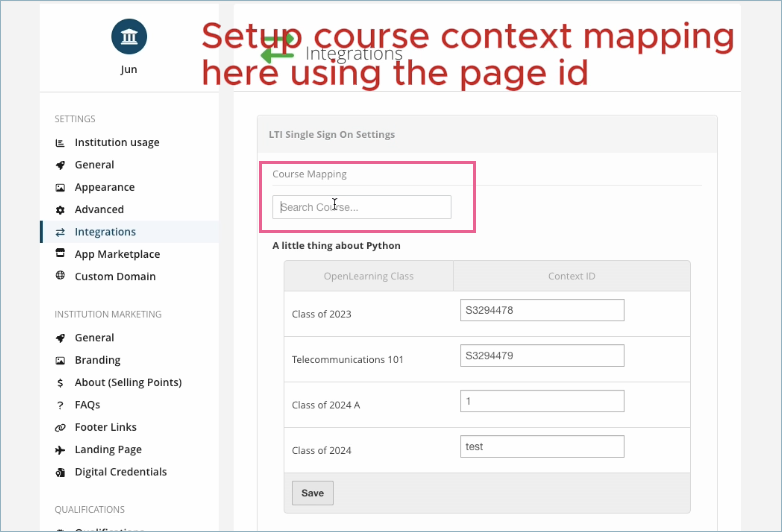Open Landing Page settings
The width and height of the screenshot is (782, 532).
(x=108, y=449)
